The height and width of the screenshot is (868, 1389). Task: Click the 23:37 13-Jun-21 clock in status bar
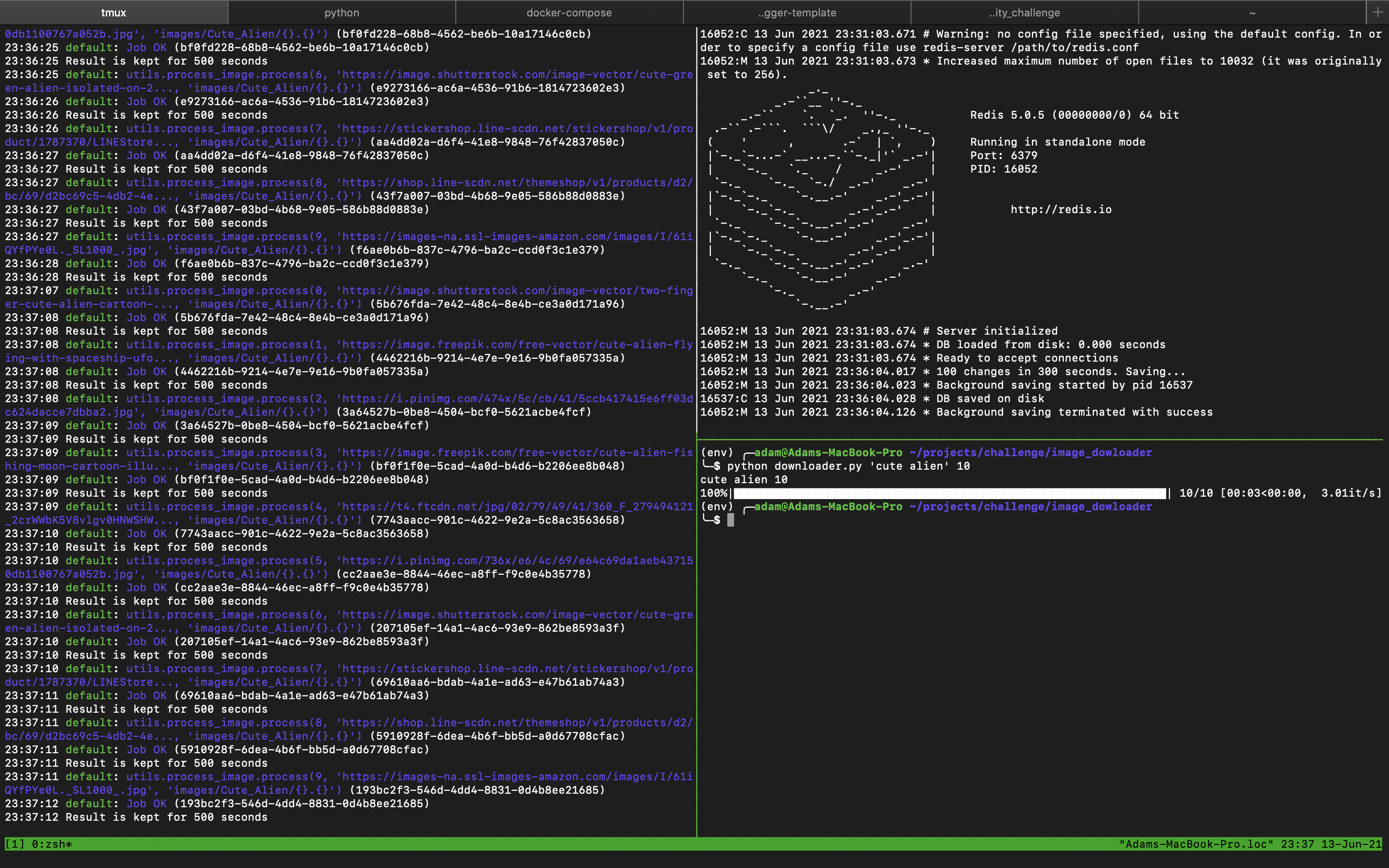click(x=1331, y=844)
